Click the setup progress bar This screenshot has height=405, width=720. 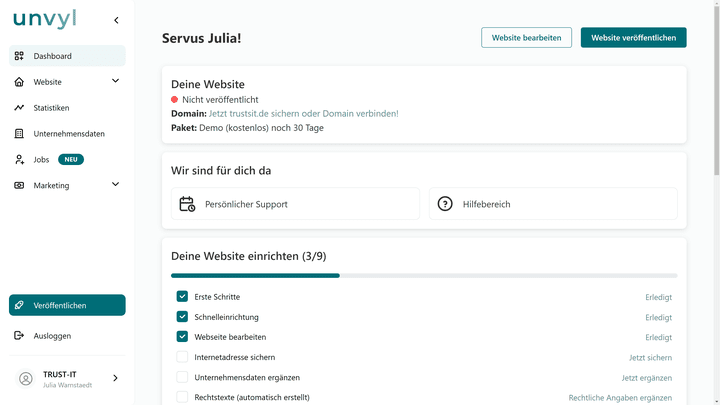(423, 275)
